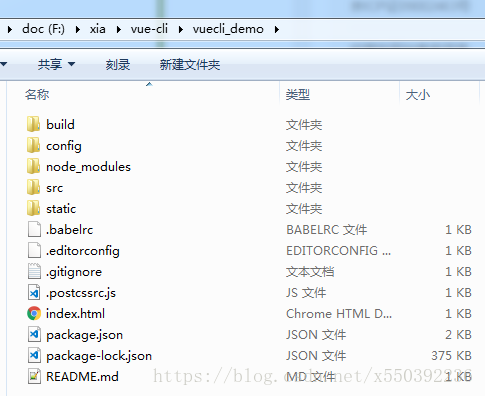
Task: Navigate to vue-cli in address bar
Action: (149, 29)
